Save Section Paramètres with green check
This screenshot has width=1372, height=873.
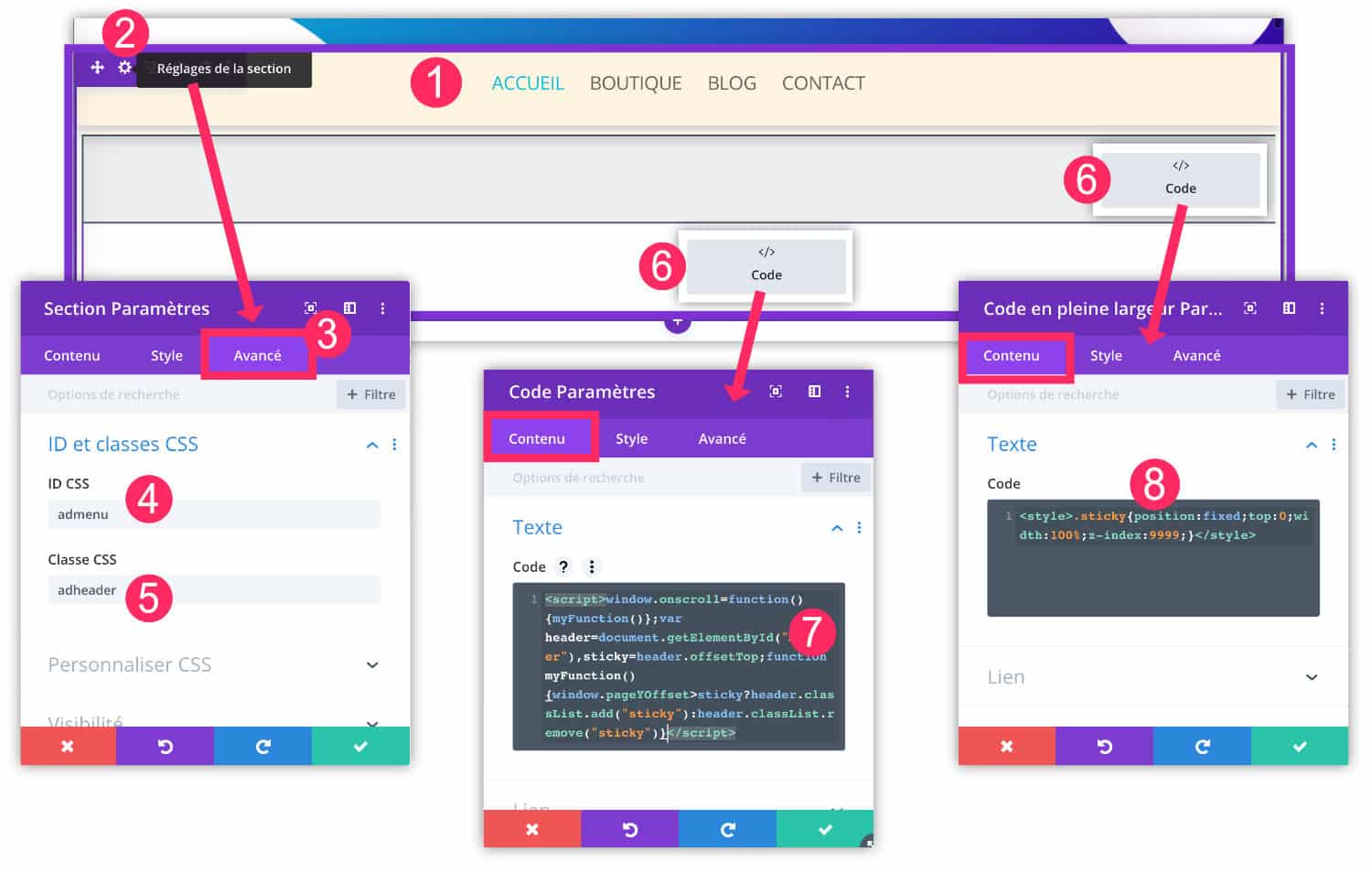pyautogui.click(x=360, y=747)
